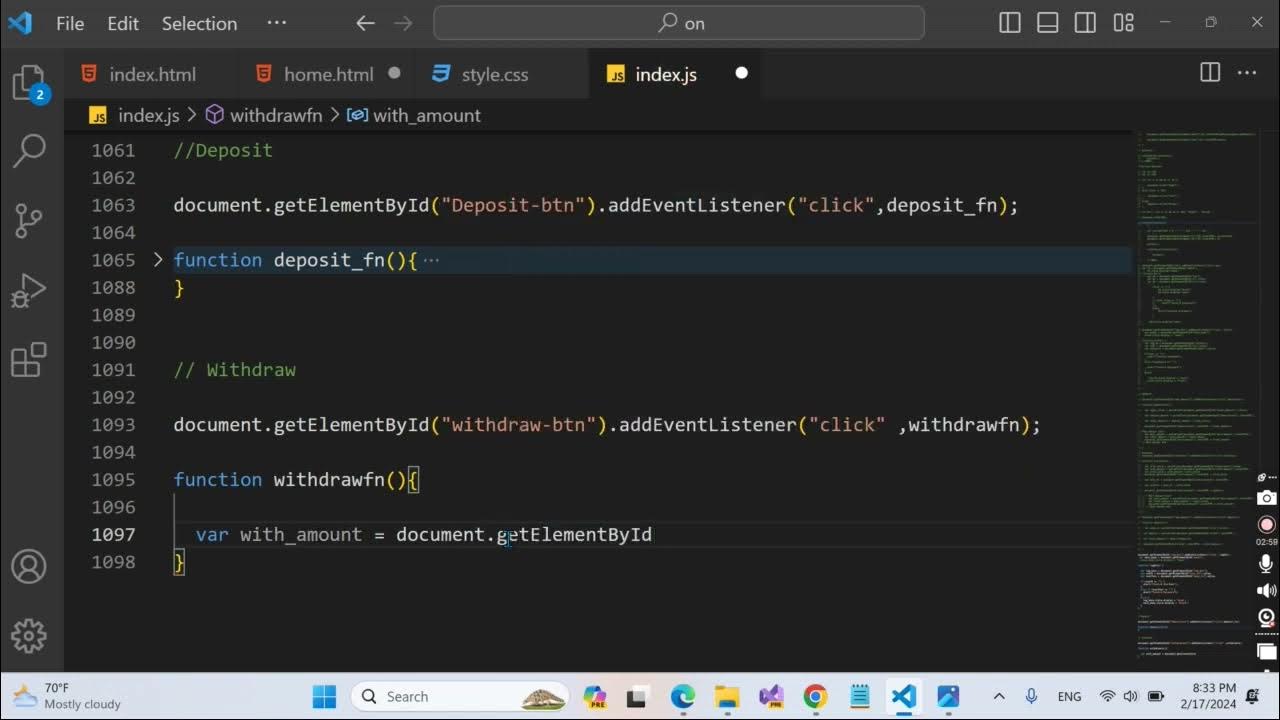
Task: Toggle the recorder speaker audio icon
Action: (1267, 591)
